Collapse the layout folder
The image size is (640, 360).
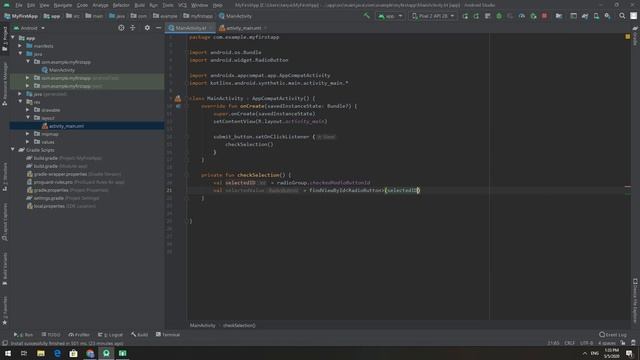click(28, 118)
